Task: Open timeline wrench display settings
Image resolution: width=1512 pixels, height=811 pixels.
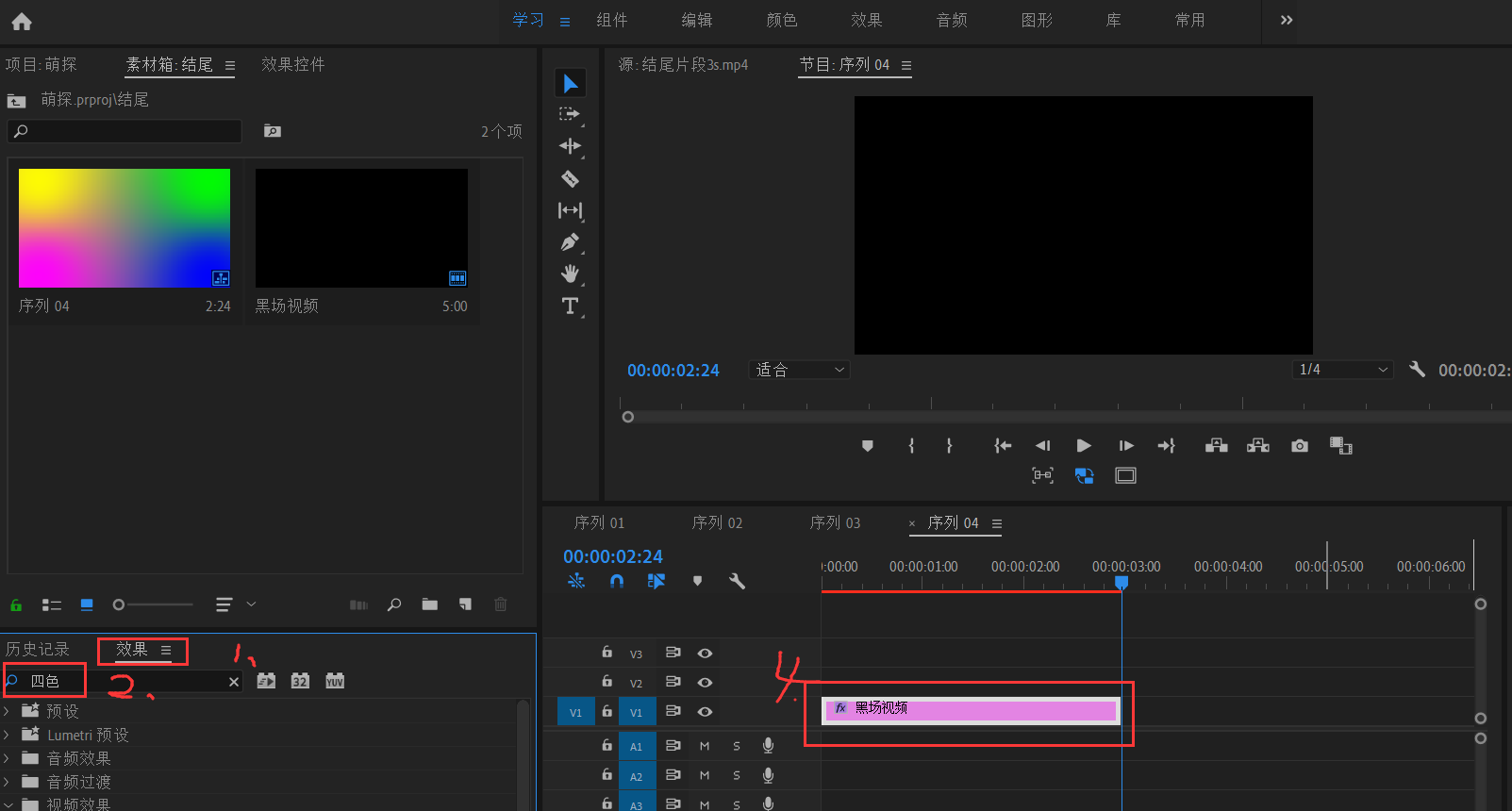Action: tap(738, 581)
